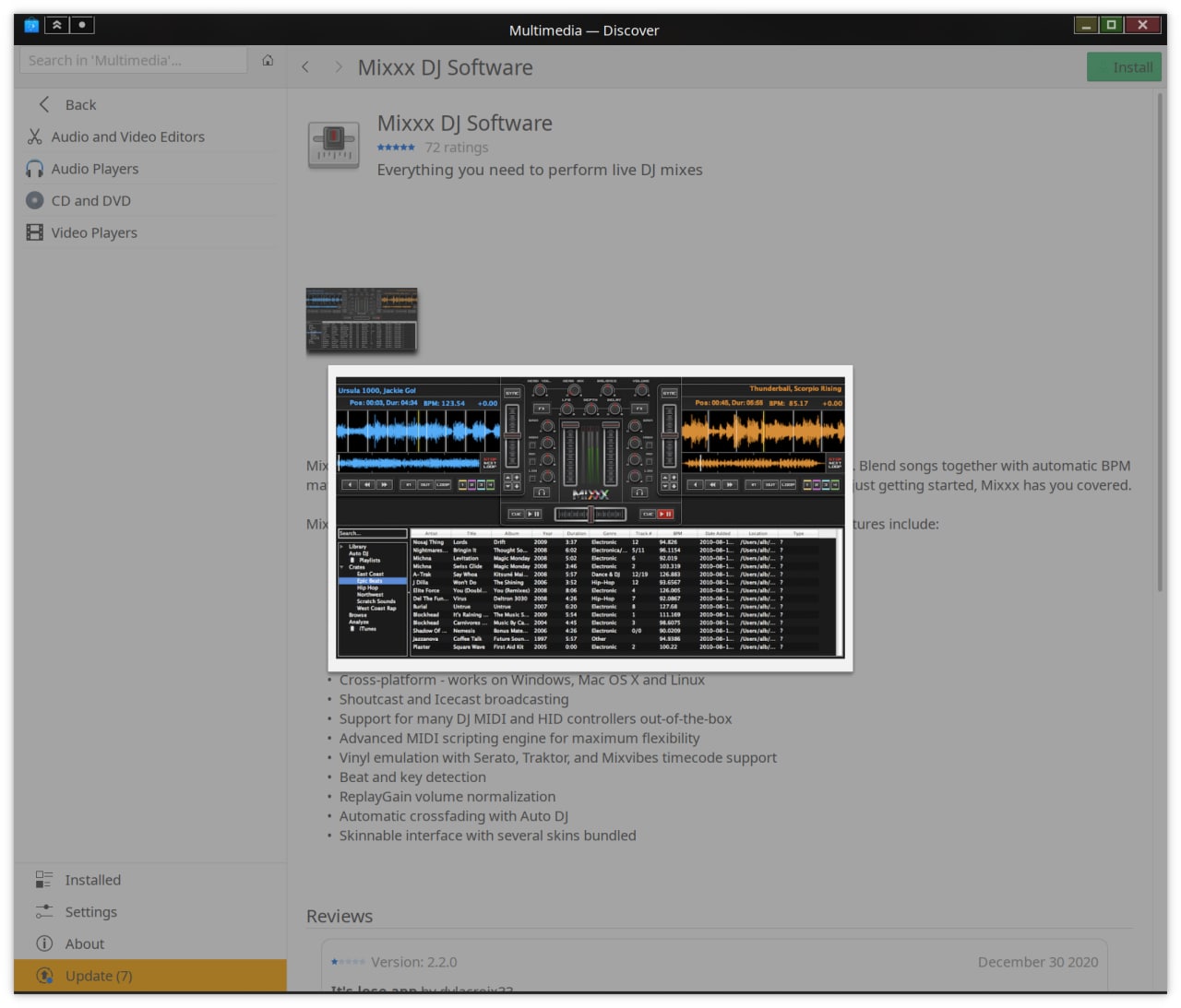Click the Discover app icon in title bar
The width and height of the screenshot is (1181, 1008).
(x=31, y=26)
